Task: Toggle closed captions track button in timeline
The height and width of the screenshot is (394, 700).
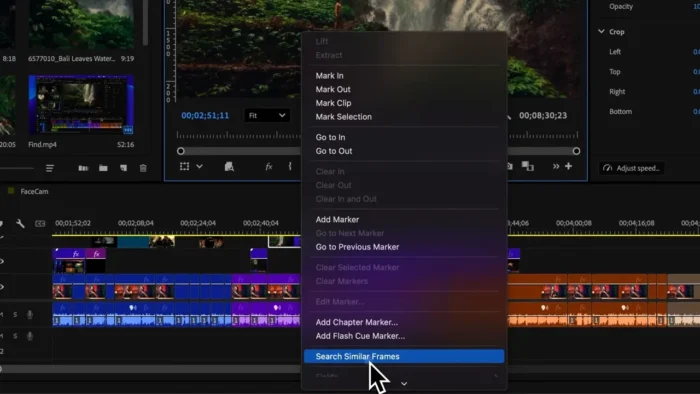Action: pos(40,224)
